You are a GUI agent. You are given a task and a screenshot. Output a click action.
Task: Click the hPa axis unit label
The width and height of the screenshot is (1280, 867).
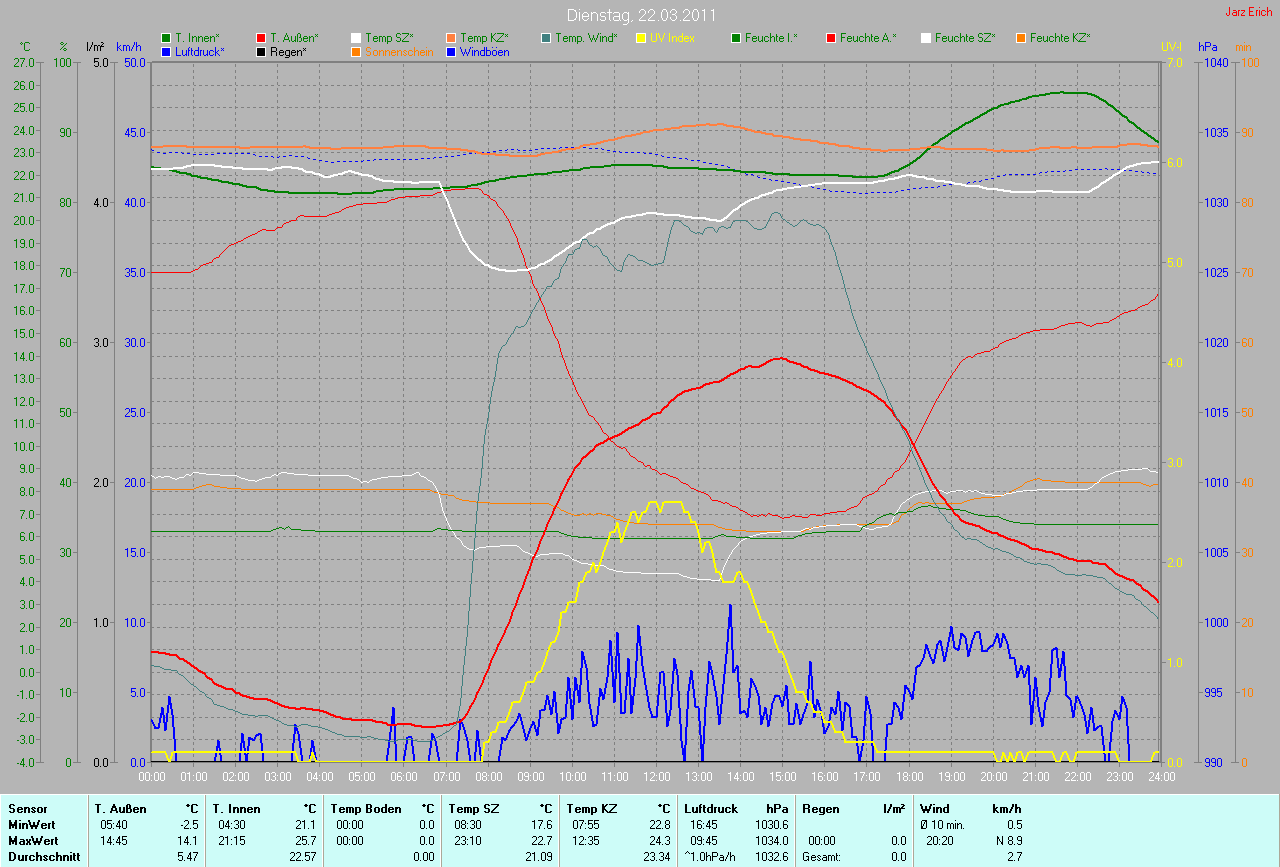click(x=1208, y=47)
